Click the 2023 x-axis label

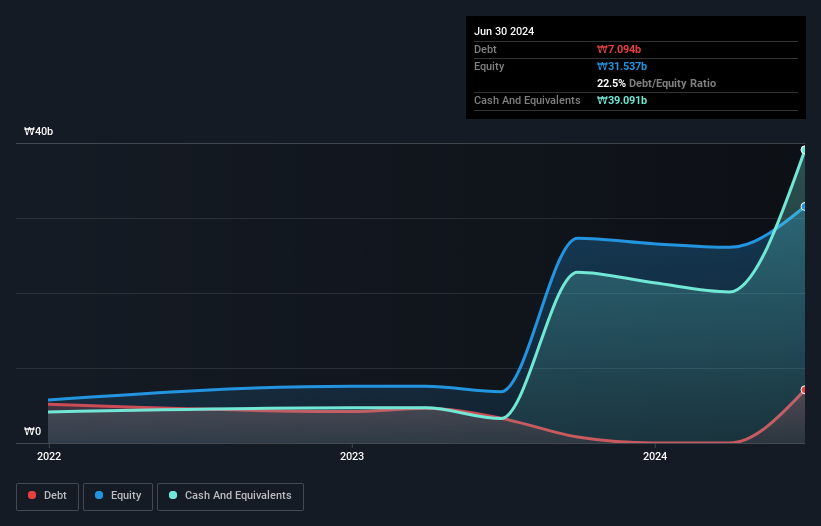[352, 456]
